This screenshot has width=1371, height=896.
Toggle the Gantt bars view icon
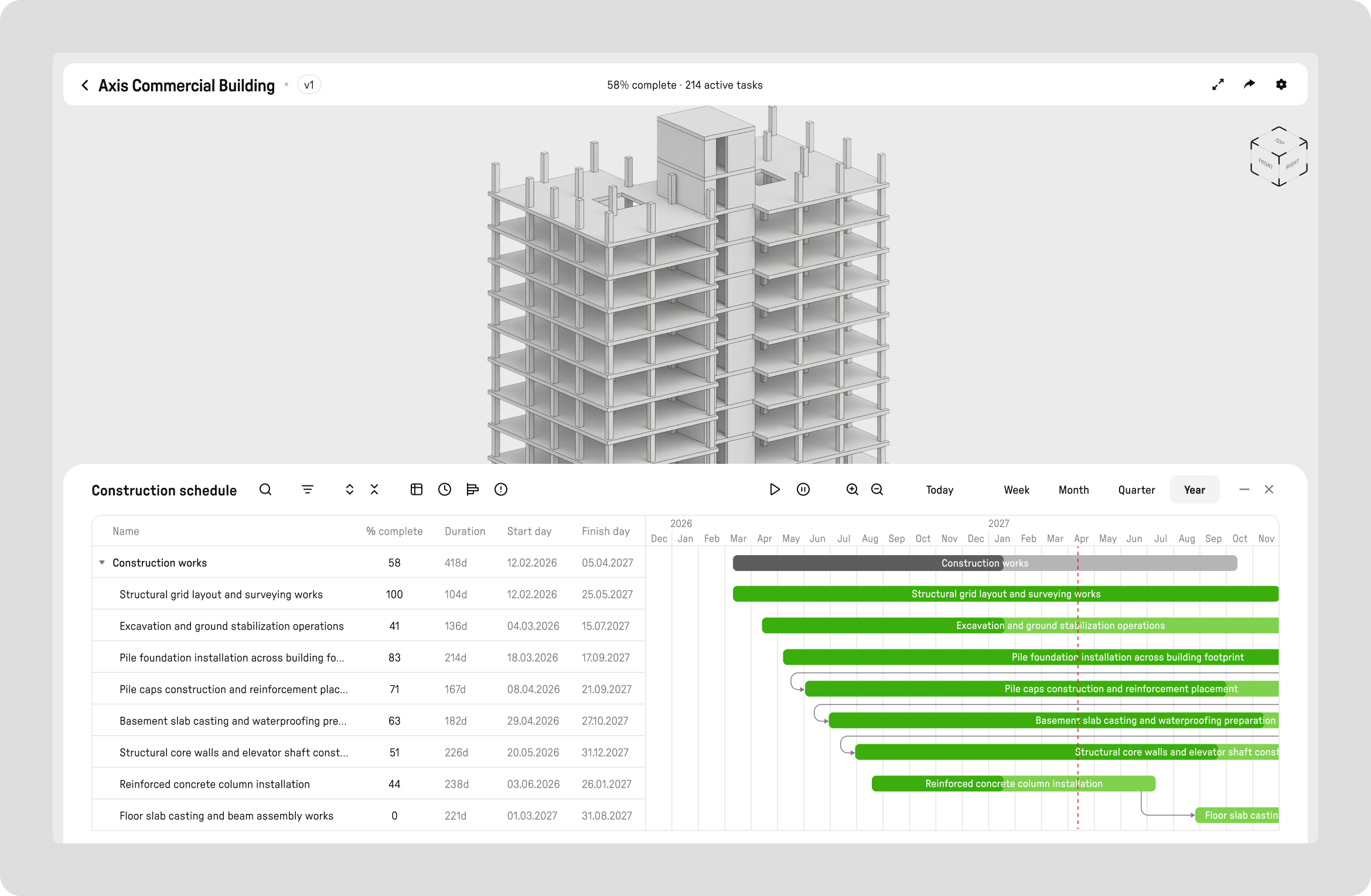pos(473,490)
